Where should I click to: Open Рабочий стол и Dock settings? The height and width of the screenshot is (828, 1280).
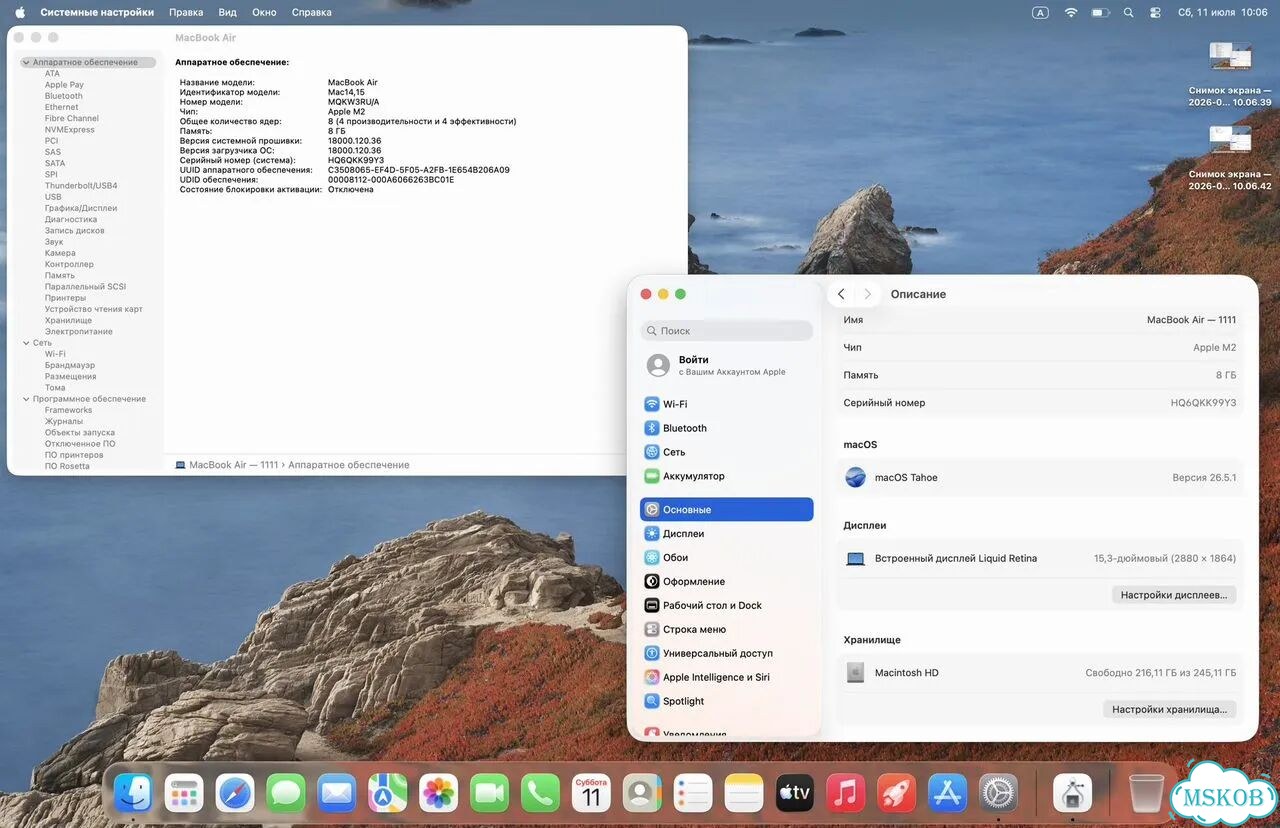tap(727, 605)
